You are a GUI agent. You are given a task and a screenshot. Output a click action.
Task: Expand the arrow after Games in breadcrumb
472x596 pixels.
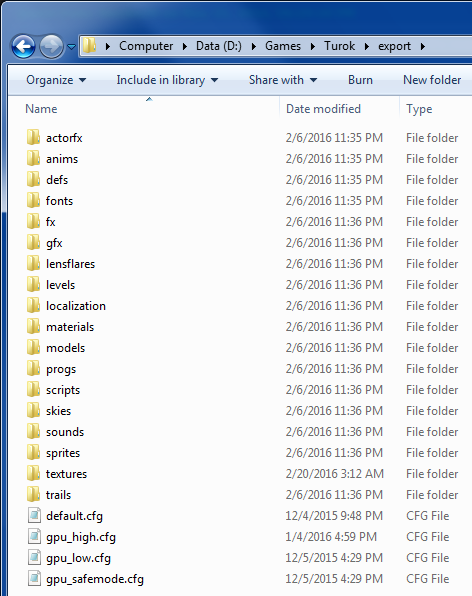tap(313, 46)
